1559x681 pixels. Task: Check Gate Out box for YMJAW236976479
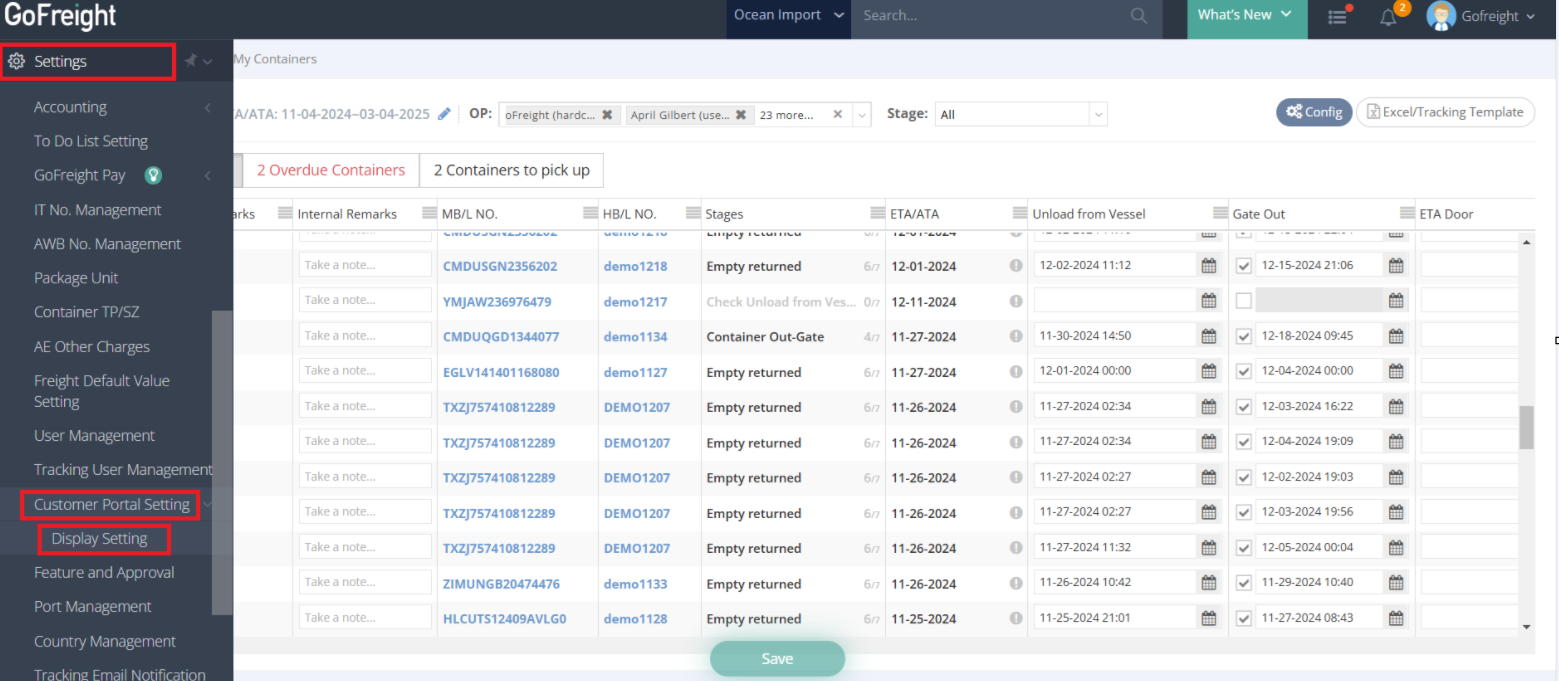(x=1243, y=301)
